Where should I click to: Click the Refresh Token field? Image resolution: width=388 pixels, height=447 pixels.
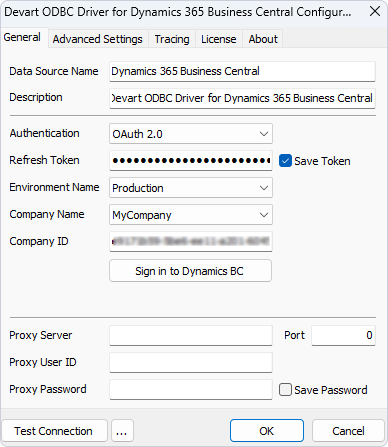coord(191,161)
